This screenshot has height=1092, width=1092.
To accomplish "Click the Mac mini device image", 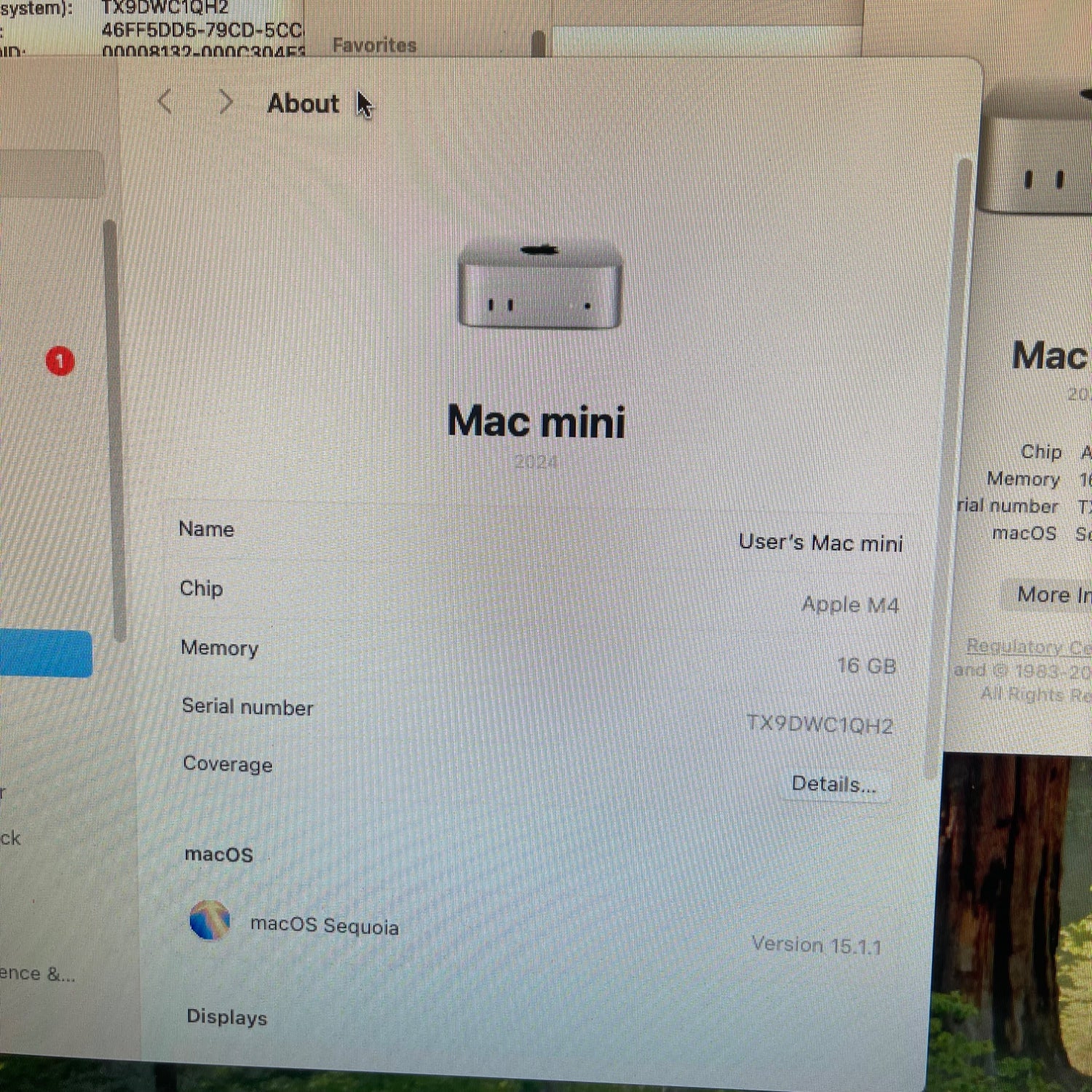I will tap(539, 285).
